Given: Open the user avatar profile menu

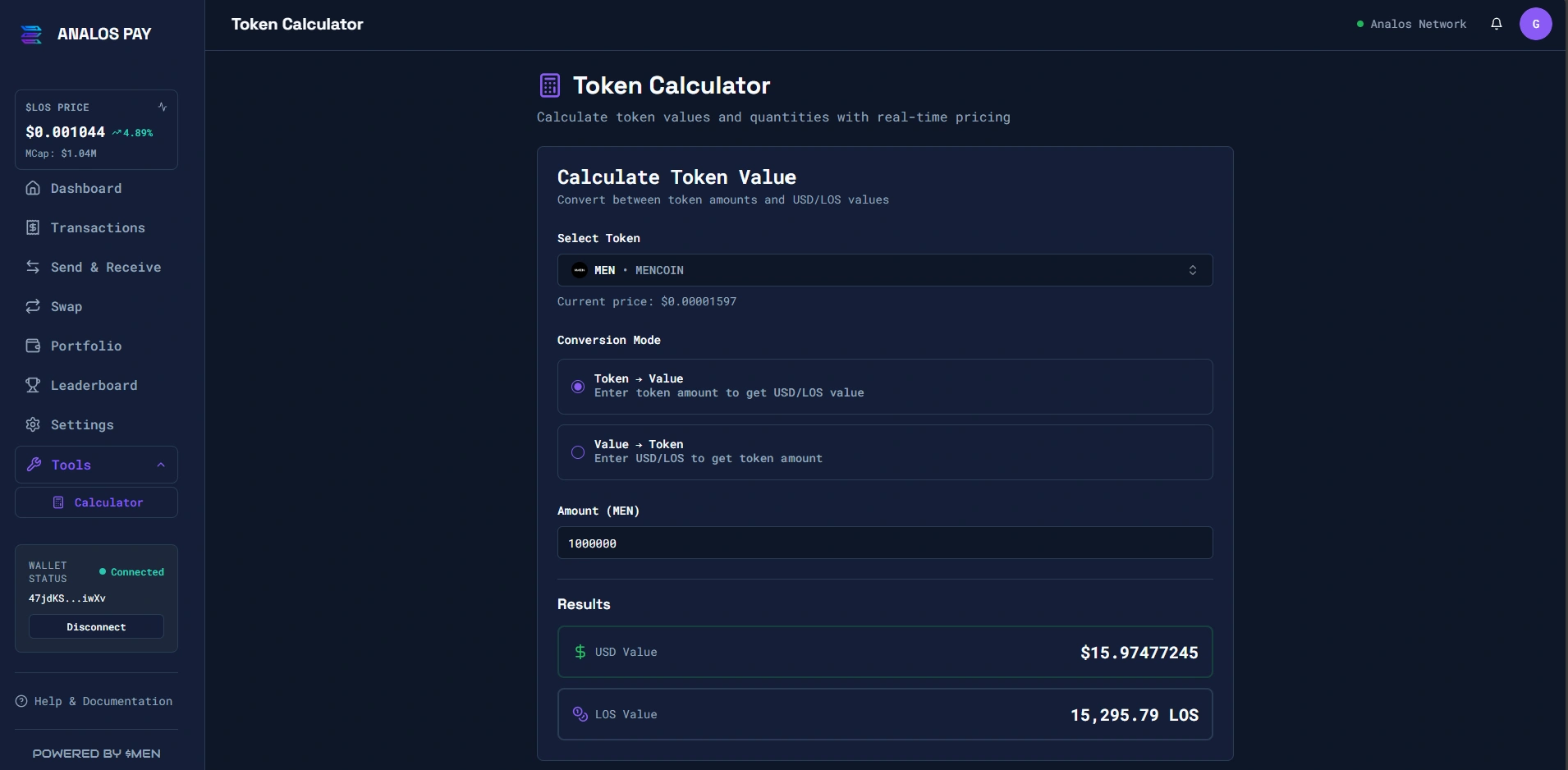Looking at the screenshot, I should pos(1535,24).
